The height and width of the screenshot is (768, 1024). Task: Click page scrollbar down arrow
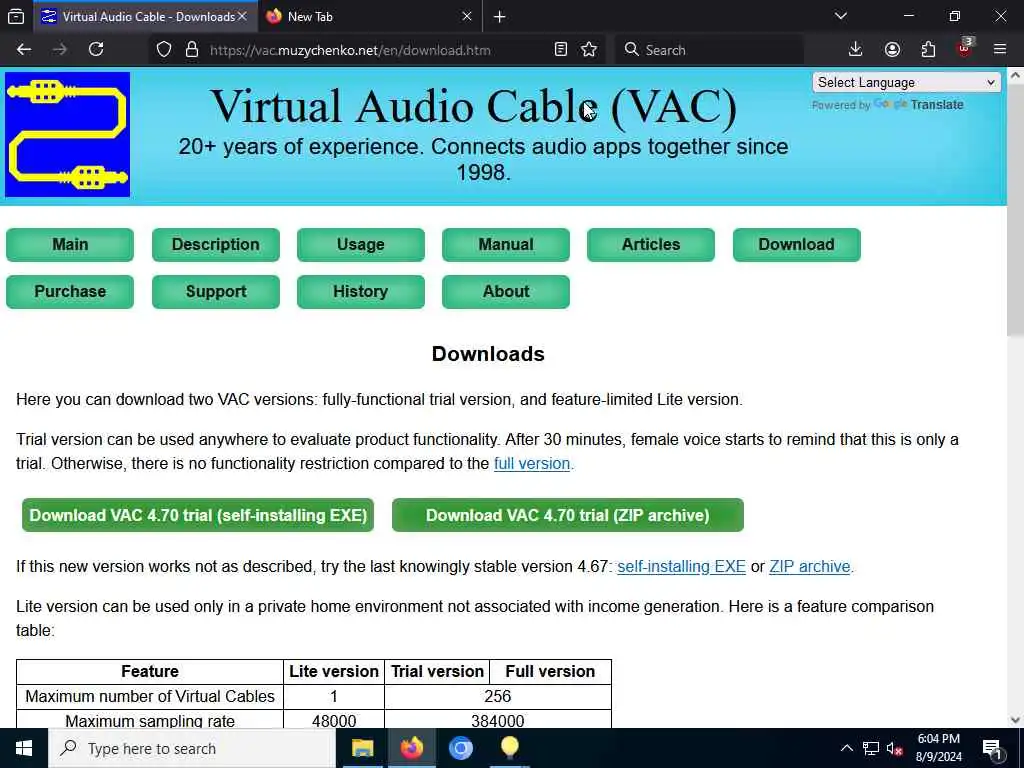pos(1016,720)
